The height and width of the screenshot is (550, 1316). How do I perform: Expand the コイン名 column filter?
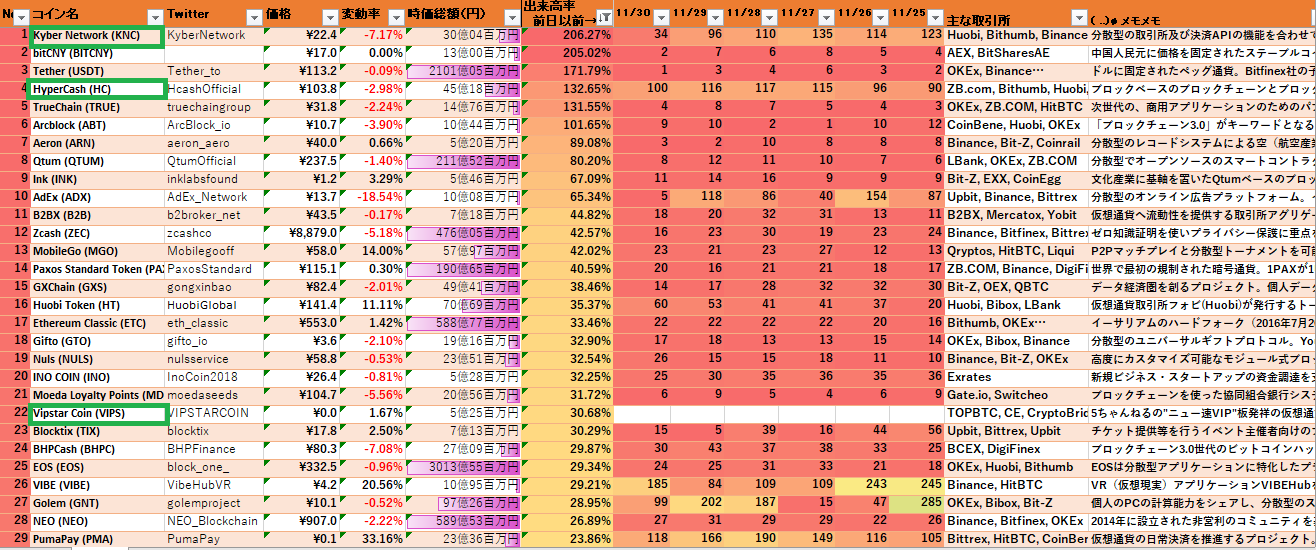coord(154,17)
